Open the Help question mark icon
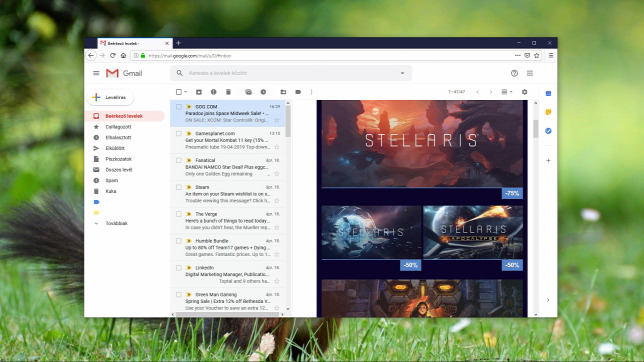This screenshot has height=362, width=644. [514, 73]
